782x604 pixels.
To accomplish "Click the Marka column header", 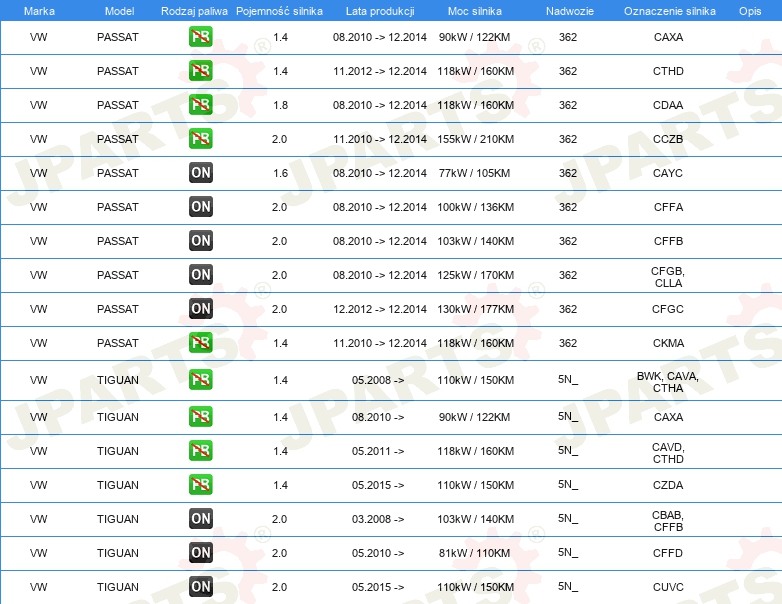I will (x=39, y=11).
